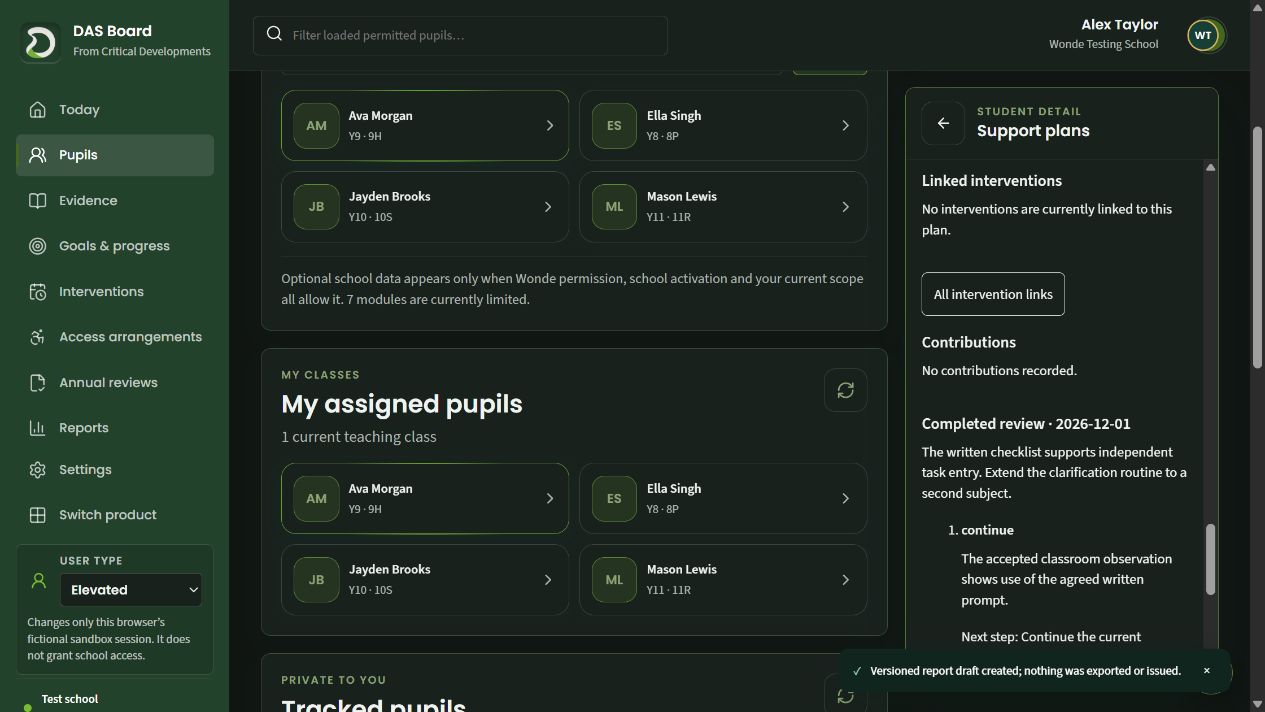Screen dimensions: 1265x712
Task: Open Ava Morgan in top pupil list
Action: pyautogui.click(x=425, y=125)
